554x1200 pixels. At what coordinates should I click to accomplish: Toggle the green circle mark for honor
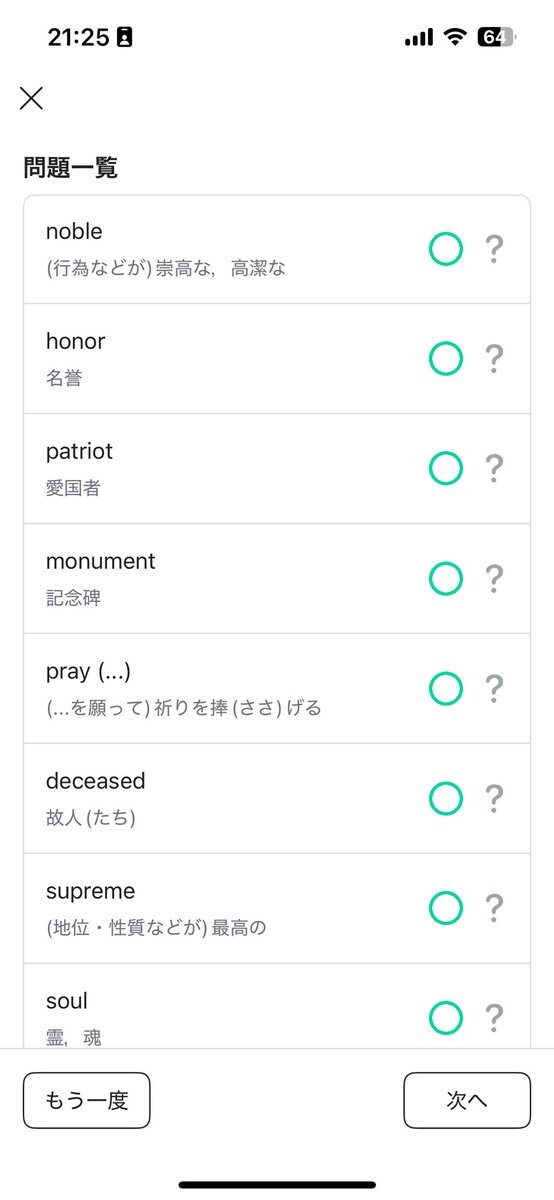coord(446,358)
